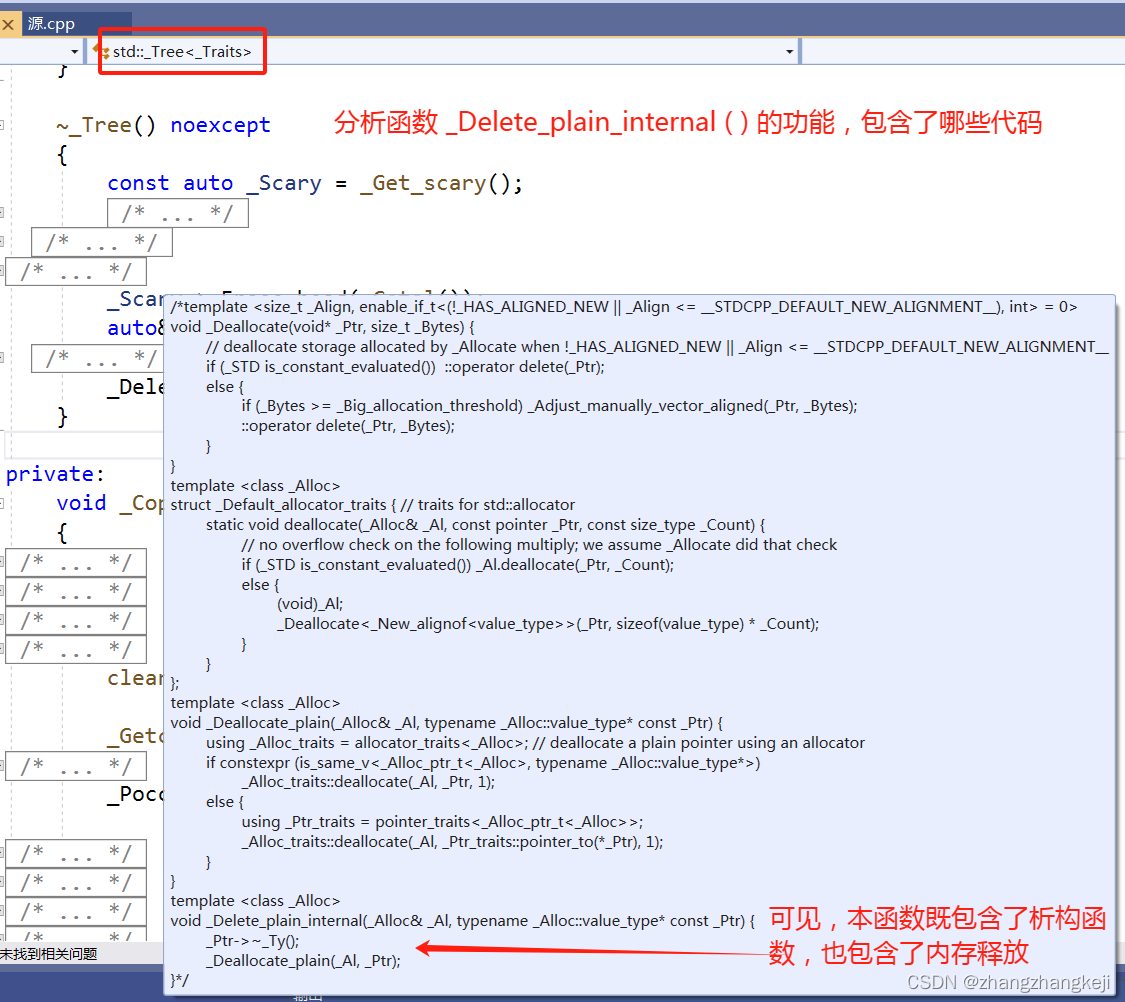Expand collapsed comment just below auto& line
The height and width of the screenshot is (1002, 1125).
point(98,358)
